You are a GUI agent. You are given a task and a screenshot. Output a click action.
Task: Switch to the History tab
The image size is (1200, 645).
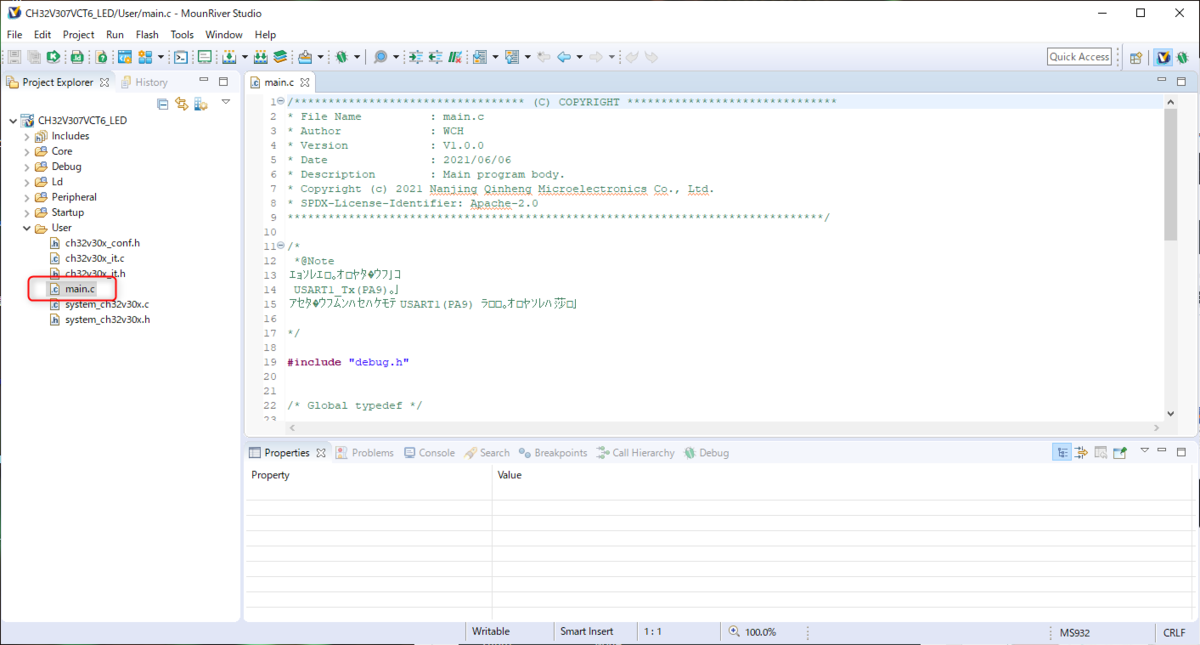(x=143, y=82)
